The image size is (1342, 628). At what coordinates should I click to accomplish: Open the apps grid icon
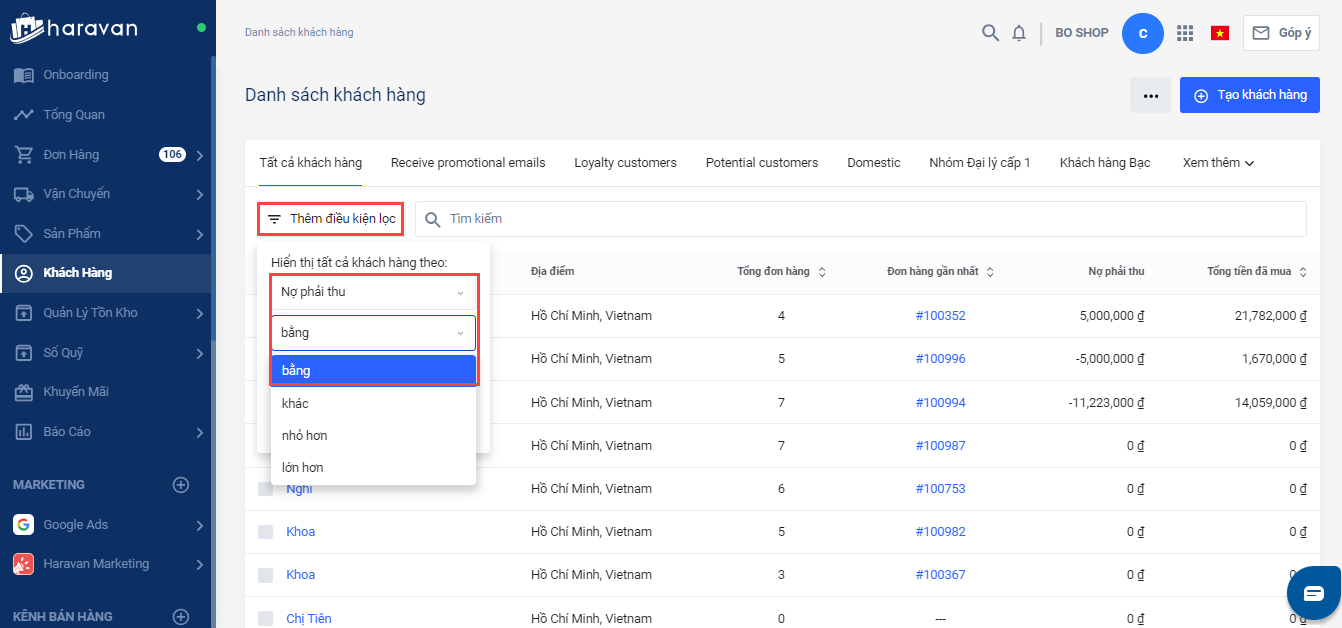[x=1185, y=33]
